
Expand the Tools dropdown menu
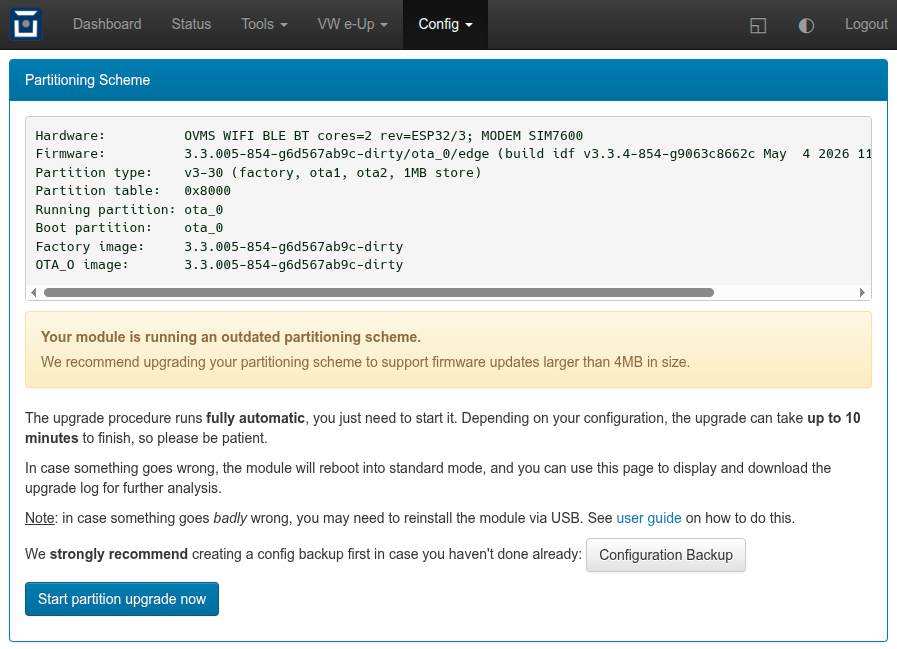pos(264,24)
